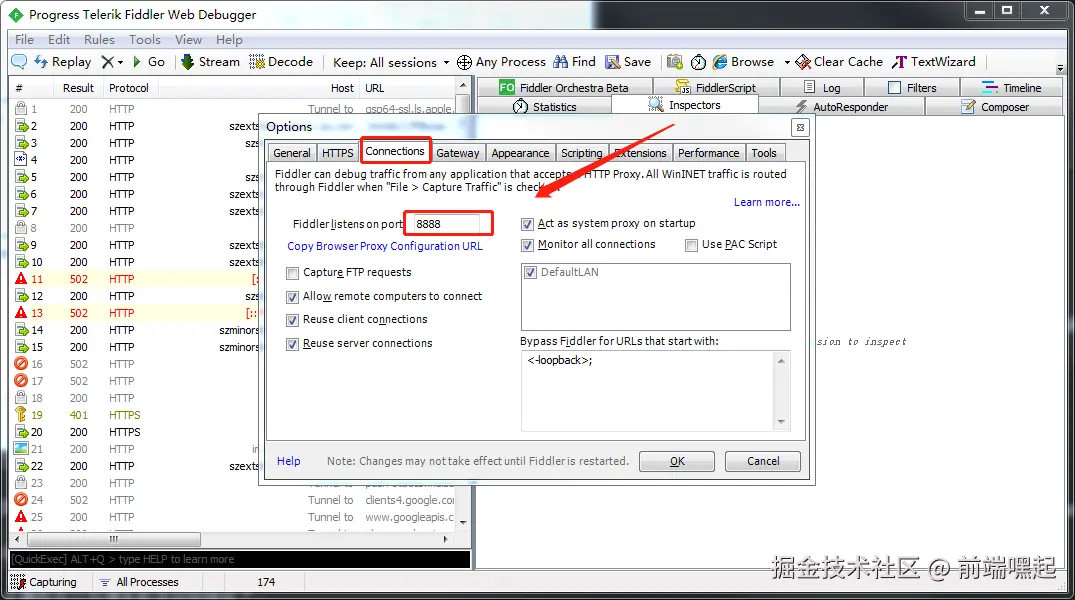The image size is (1075, 600).
Task: Select the Scripting tab in Options
Action: (581, 153)
